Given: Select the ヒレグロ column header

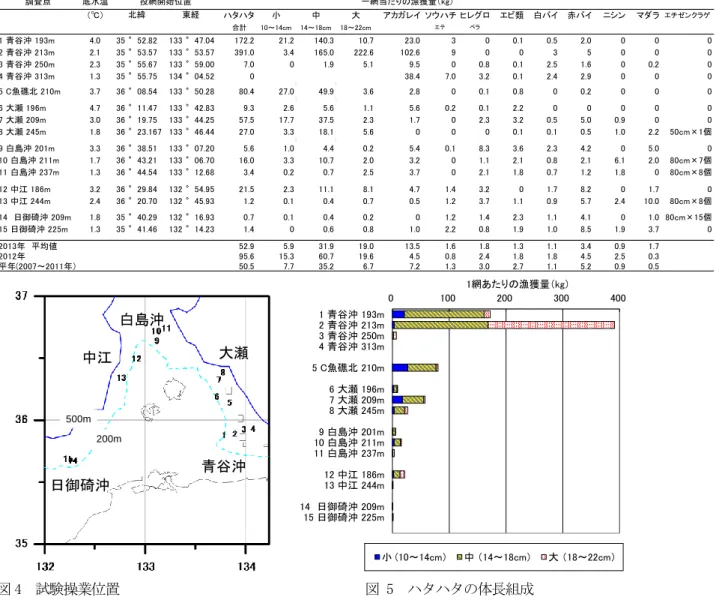Looking at the screenshot, I should coord(475,15).
